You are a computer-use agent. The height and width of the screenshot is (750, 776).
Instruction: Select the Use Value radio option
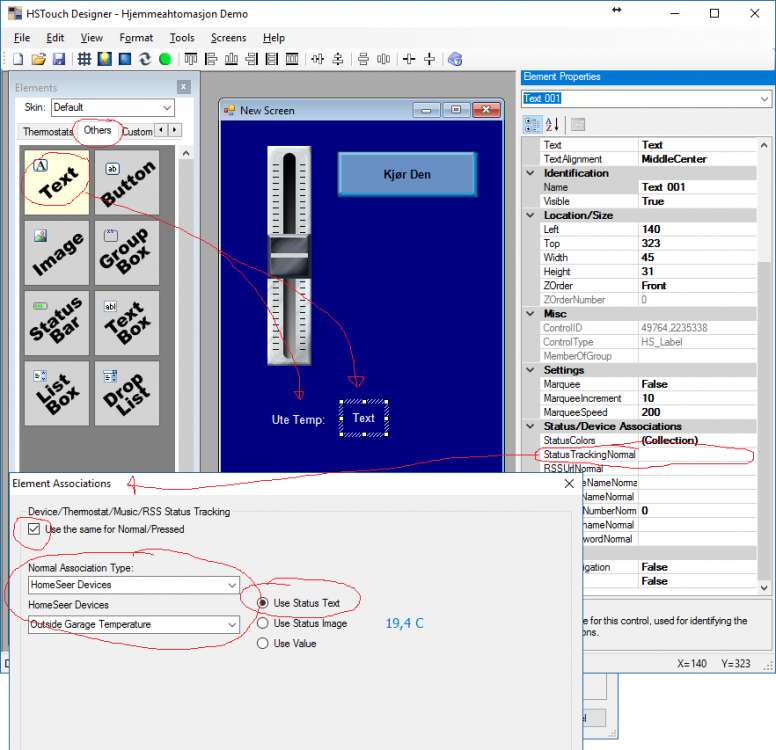pyautogui.click(x=263, y=643)
